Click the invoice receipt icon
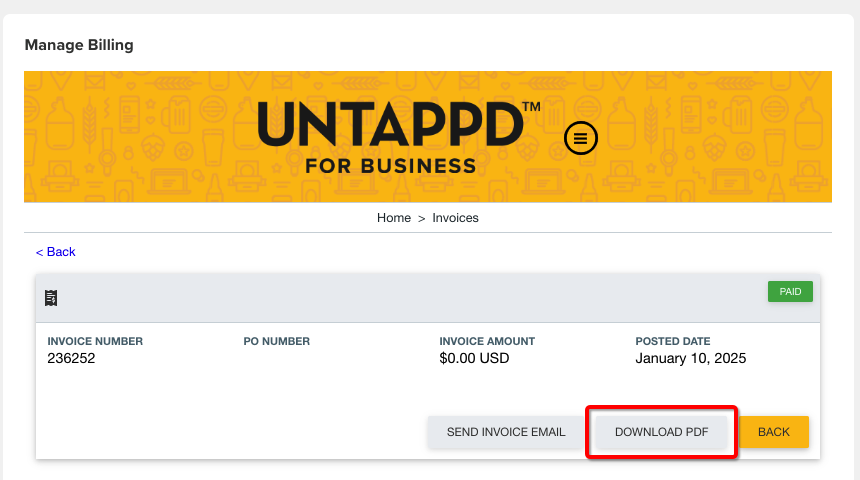This screenshot has width=860, height=480. coord(51,298)
